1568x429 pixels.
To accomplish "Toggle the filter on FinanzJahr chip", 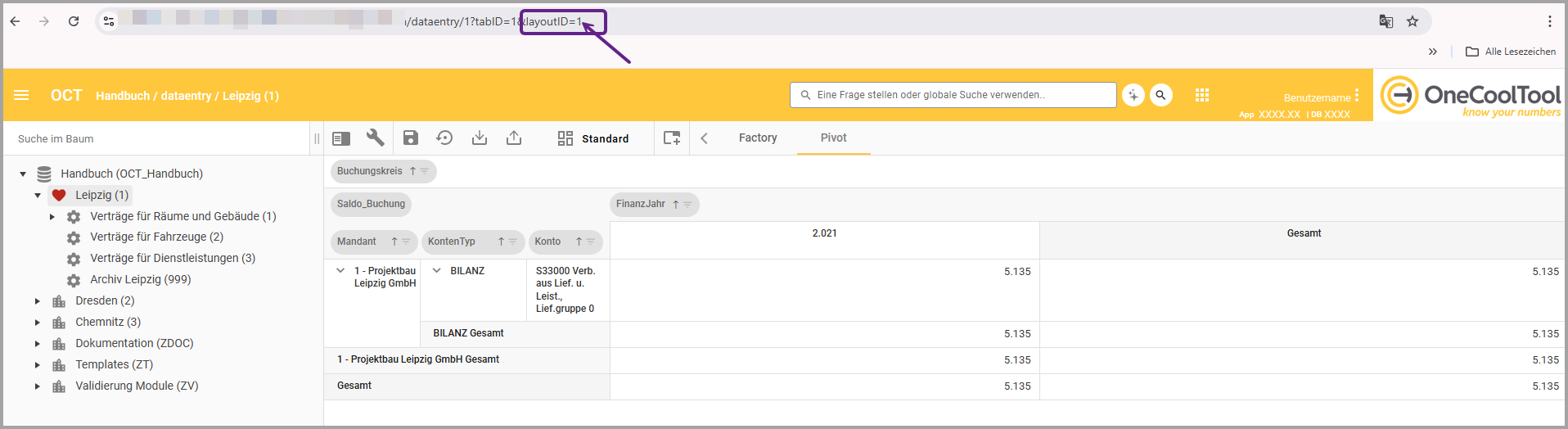I will pyautogui.click(x=687, y=205).
